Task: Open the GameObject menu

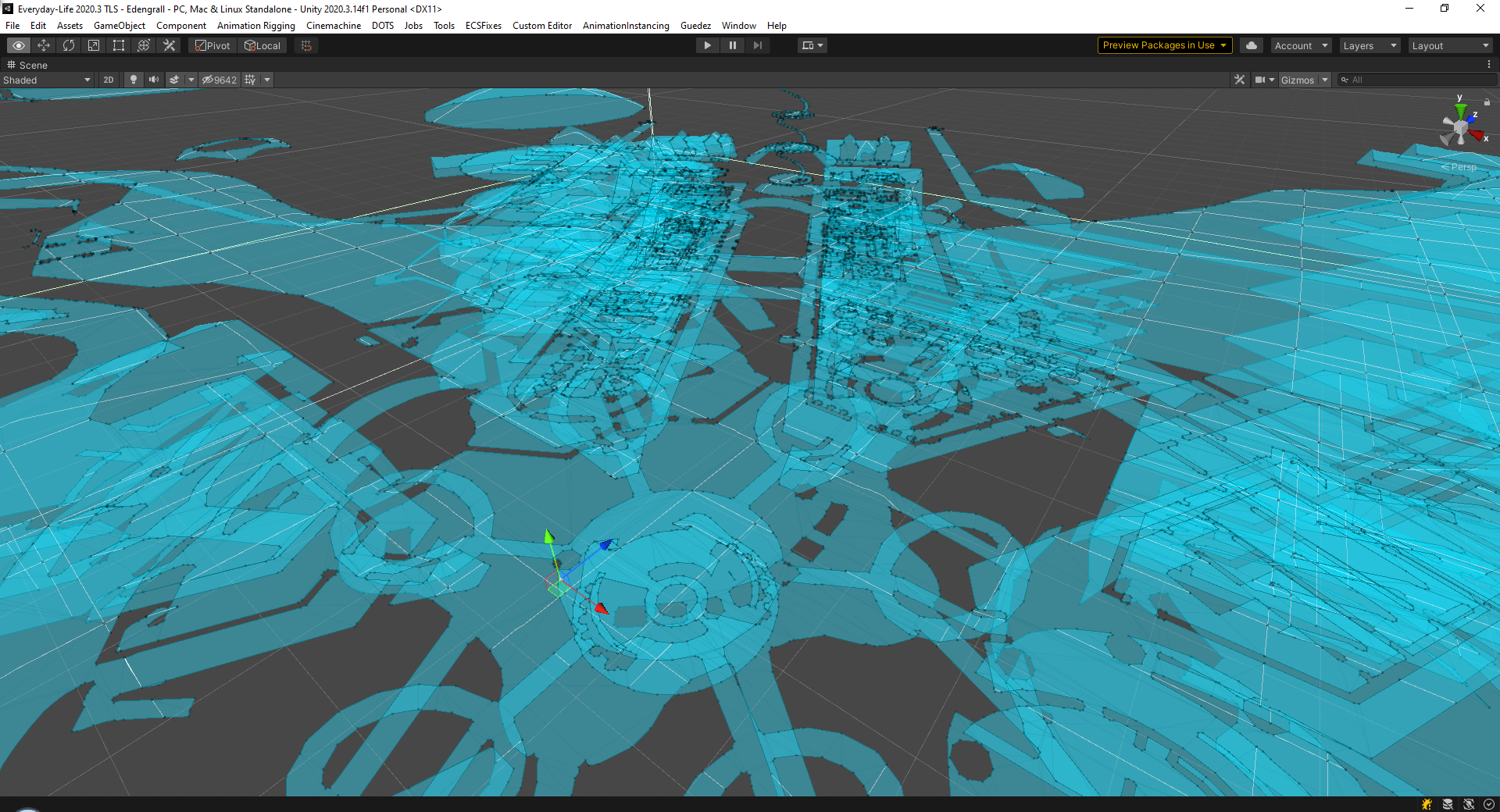Action: 119,26
